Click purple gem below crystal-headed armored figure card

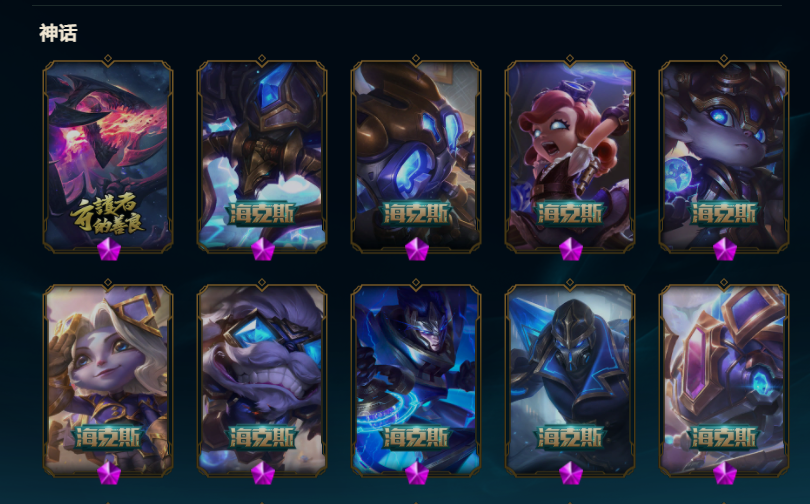pos(263,249)
